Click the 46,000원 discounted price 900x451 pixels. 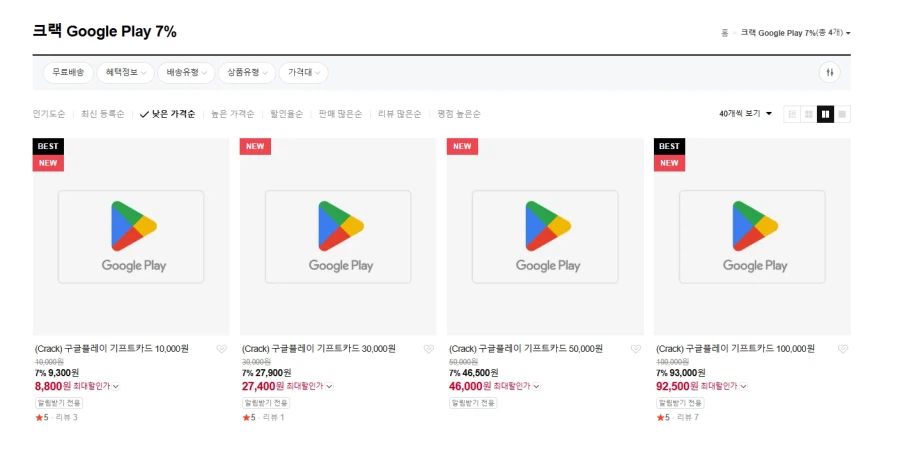coord(470,386)
